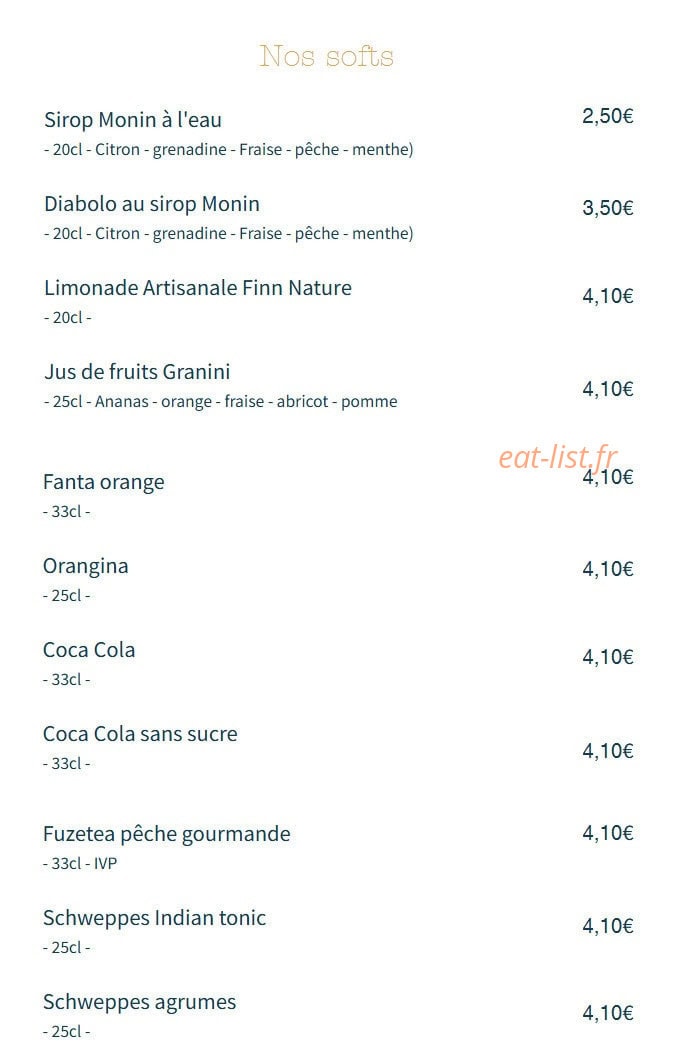The height and width of the screenshot is (1051, 685).
Task: Select Jus de fruits Granini
Action: [137, 371]
